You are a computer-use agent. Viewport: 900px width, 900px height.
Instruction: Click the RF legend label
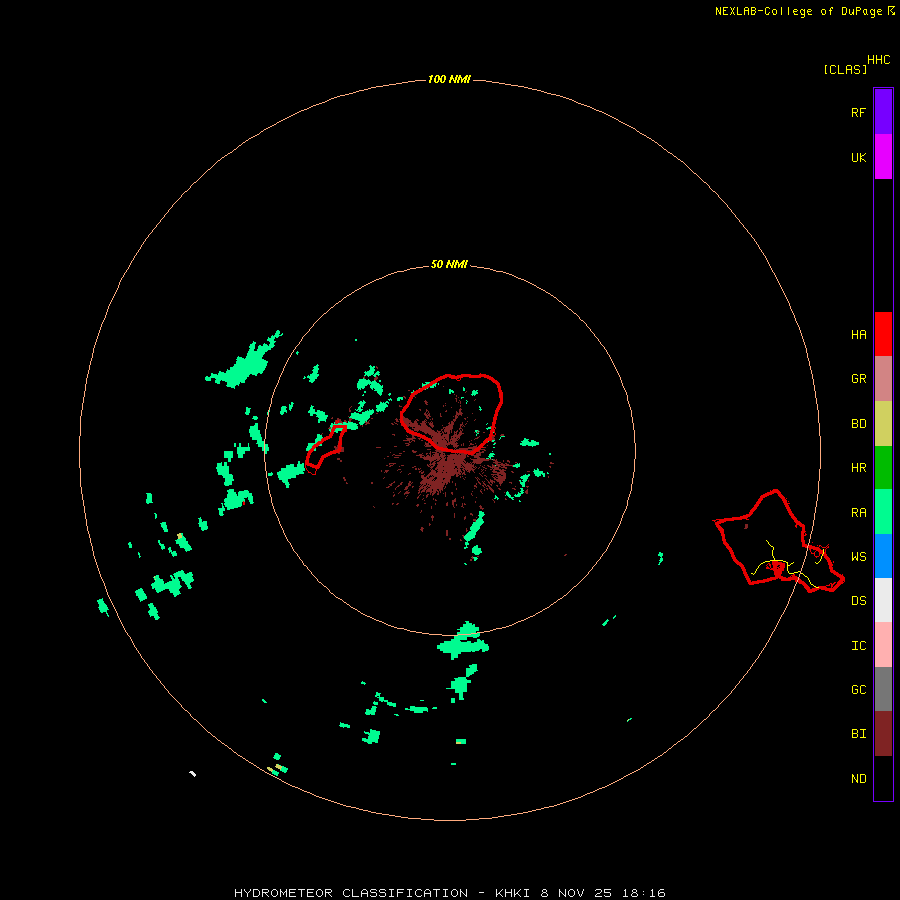coord(858,112)
